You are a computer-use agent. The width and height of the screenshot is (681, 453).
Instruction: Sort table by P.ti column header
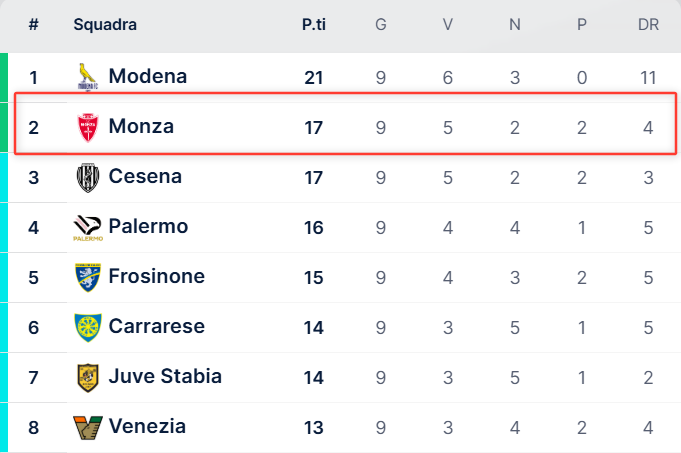tap(313, 25)
